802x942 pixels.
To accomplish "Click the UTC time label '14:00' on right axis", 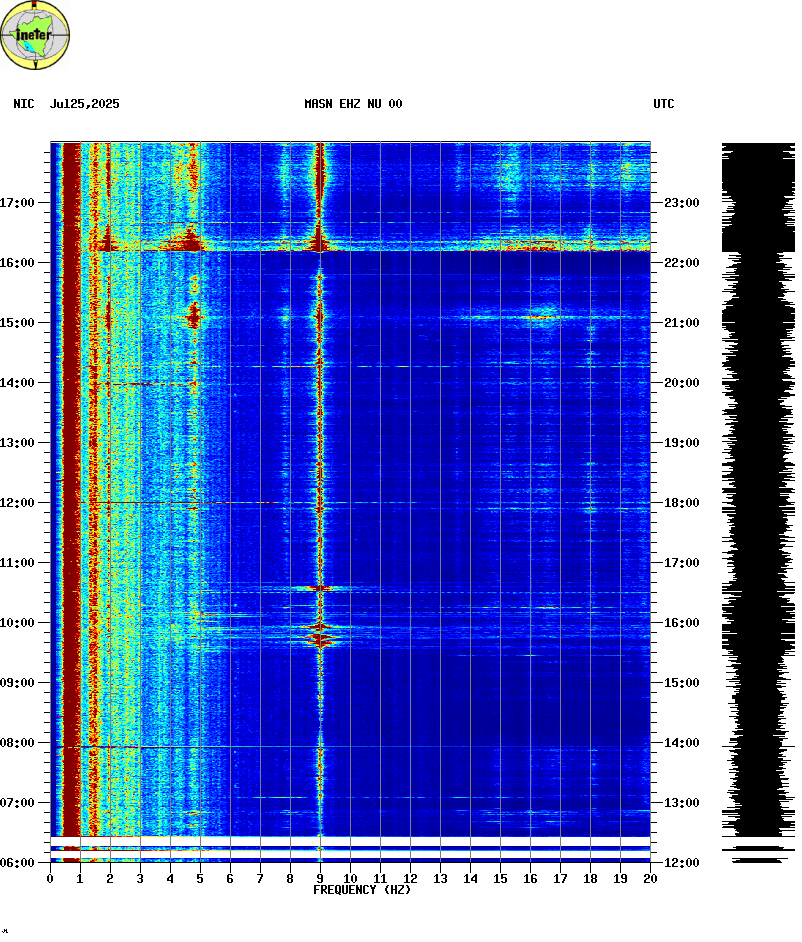I will pyautogui.click(x=682, y=743).
